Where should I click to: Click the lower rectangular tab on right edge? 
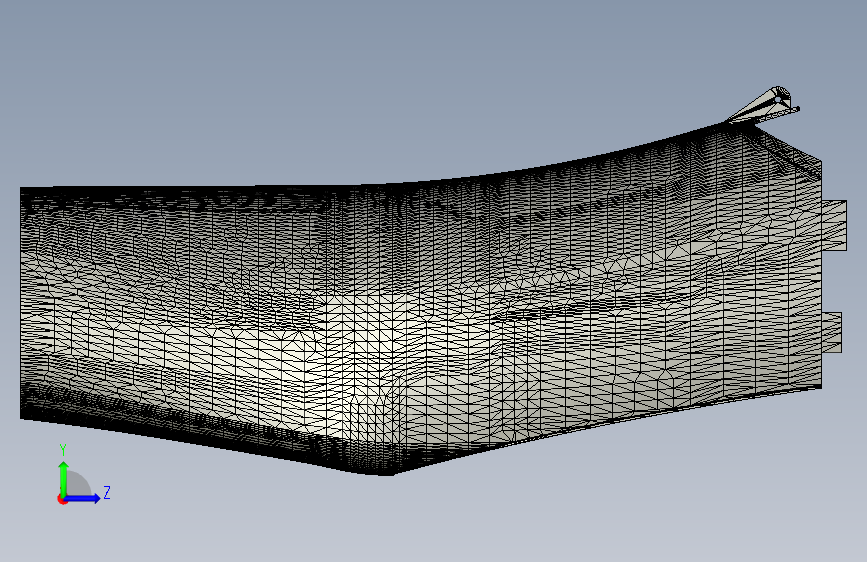point(831,332)
